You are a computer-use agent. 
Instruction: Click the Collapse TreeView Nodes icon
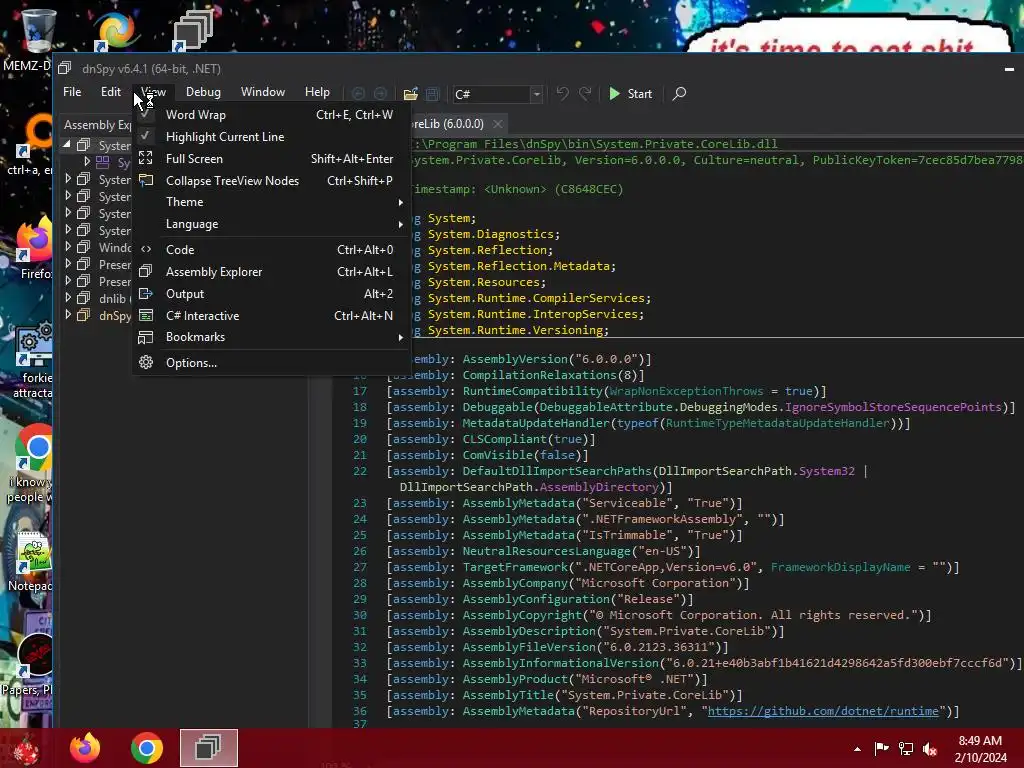click(146, 180)
